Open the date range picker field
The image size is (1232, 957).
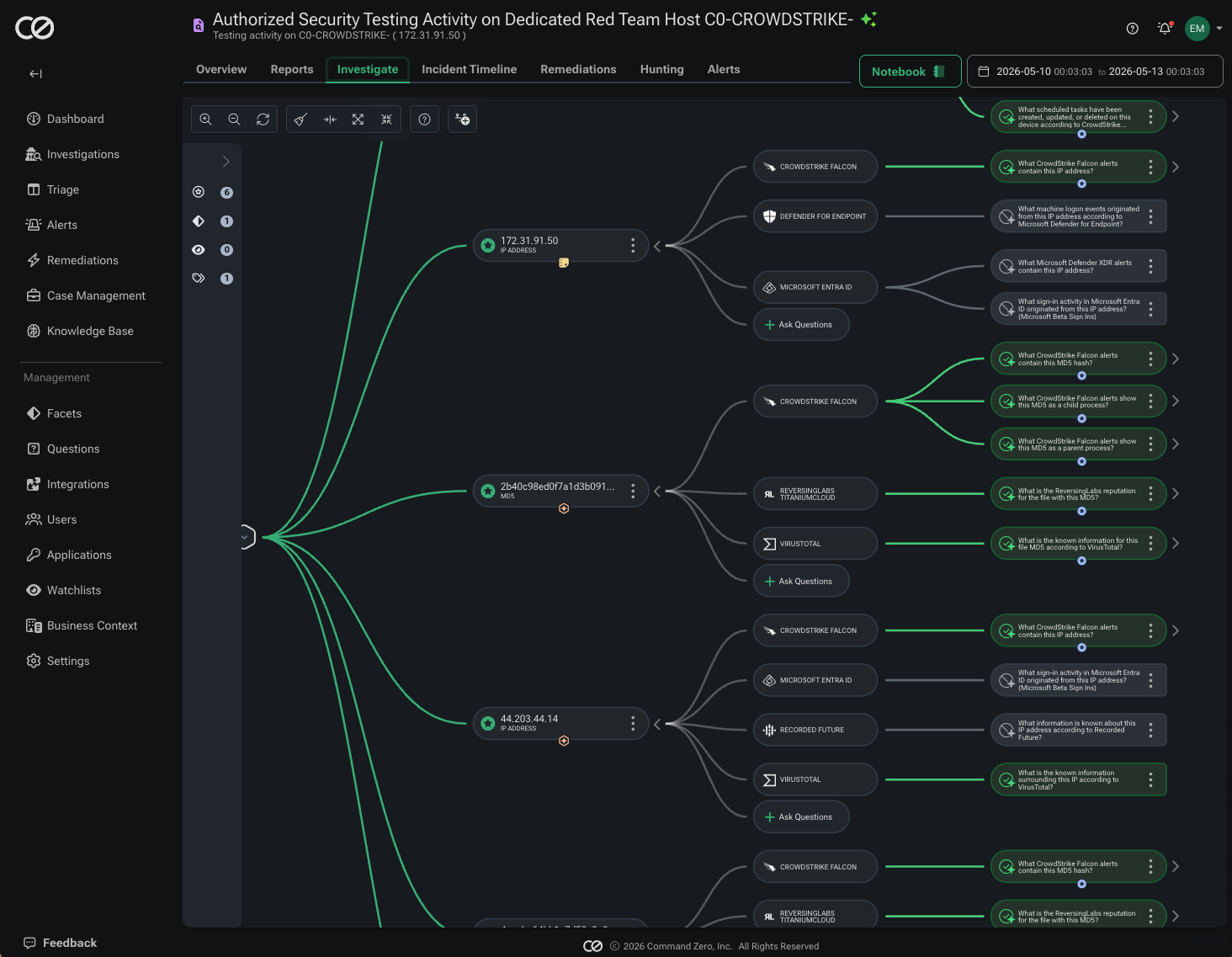click(1095, 72)
